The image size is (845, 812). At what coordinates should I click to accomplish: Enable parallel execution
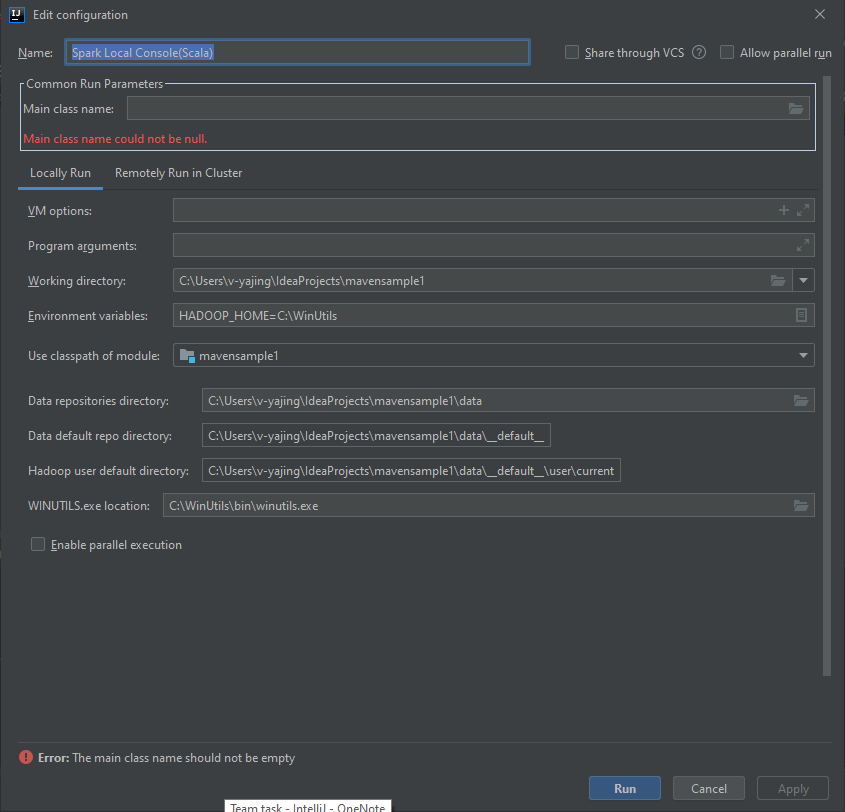pos(37,544)
